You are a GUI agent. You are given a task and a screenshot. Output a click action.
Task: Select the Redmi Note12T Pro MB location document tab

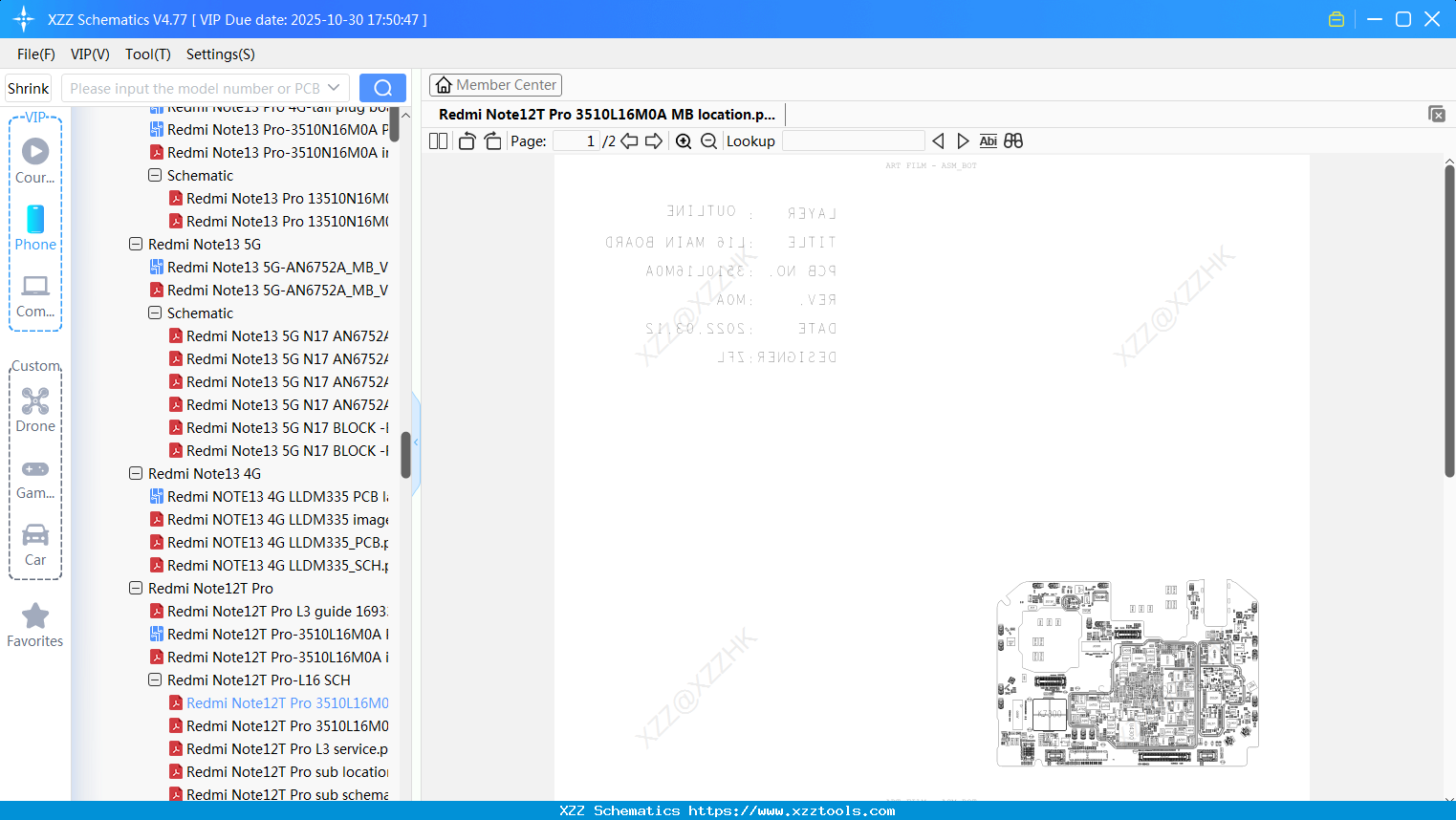[607, 115]
